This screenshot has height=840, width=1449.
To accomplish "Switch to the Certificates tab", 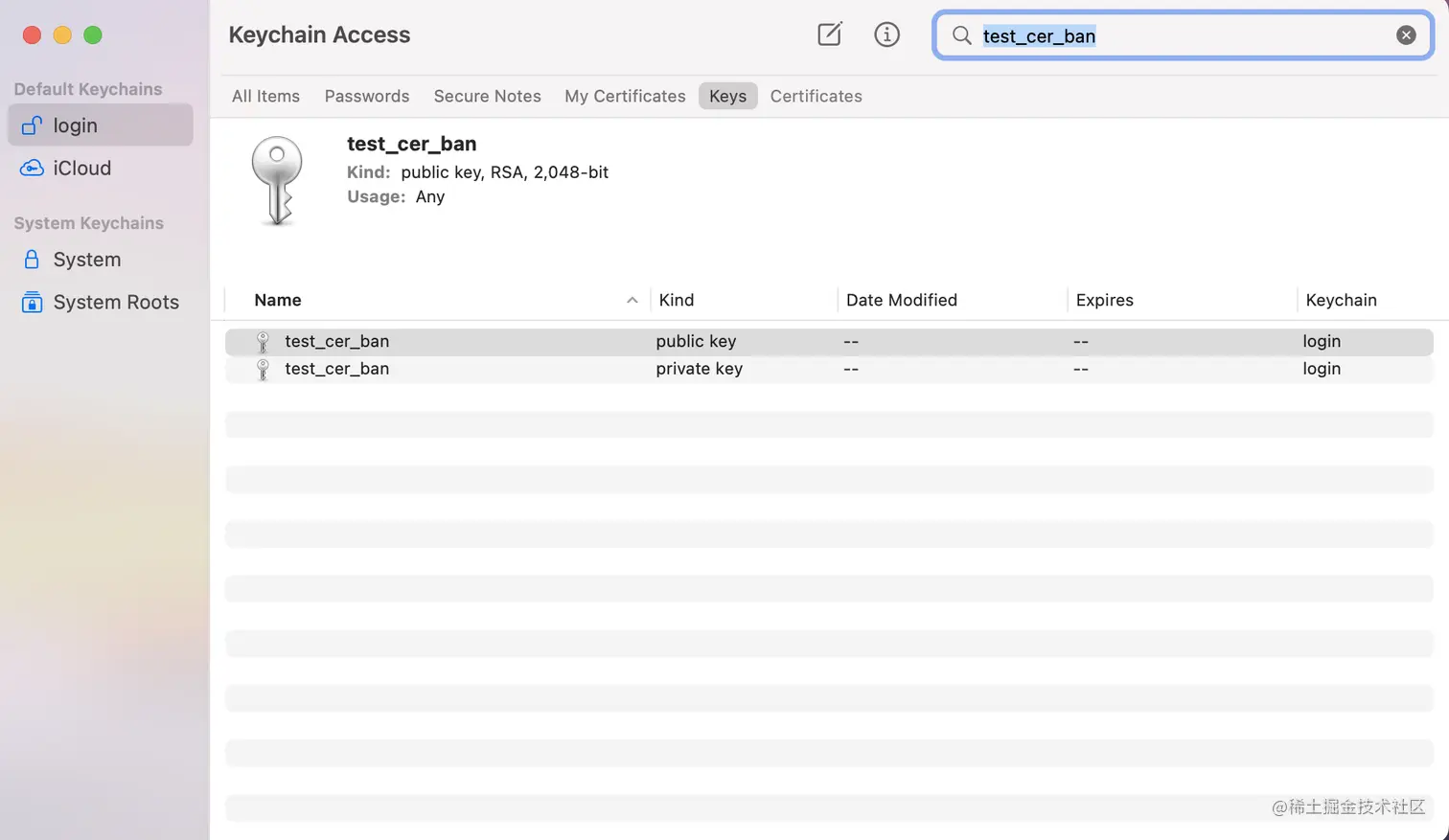I will tap(816, 96).
